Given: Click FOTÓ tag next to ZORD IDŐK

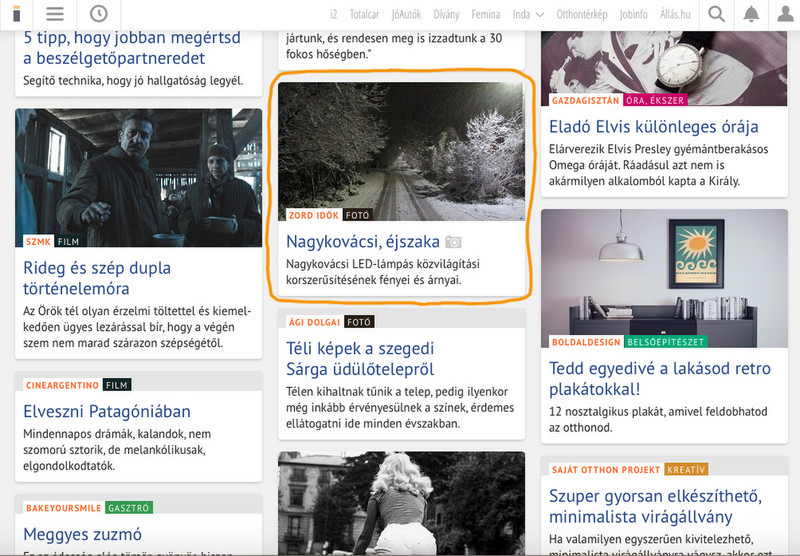Looking at the screenshot, I should (x=357, y=215).
